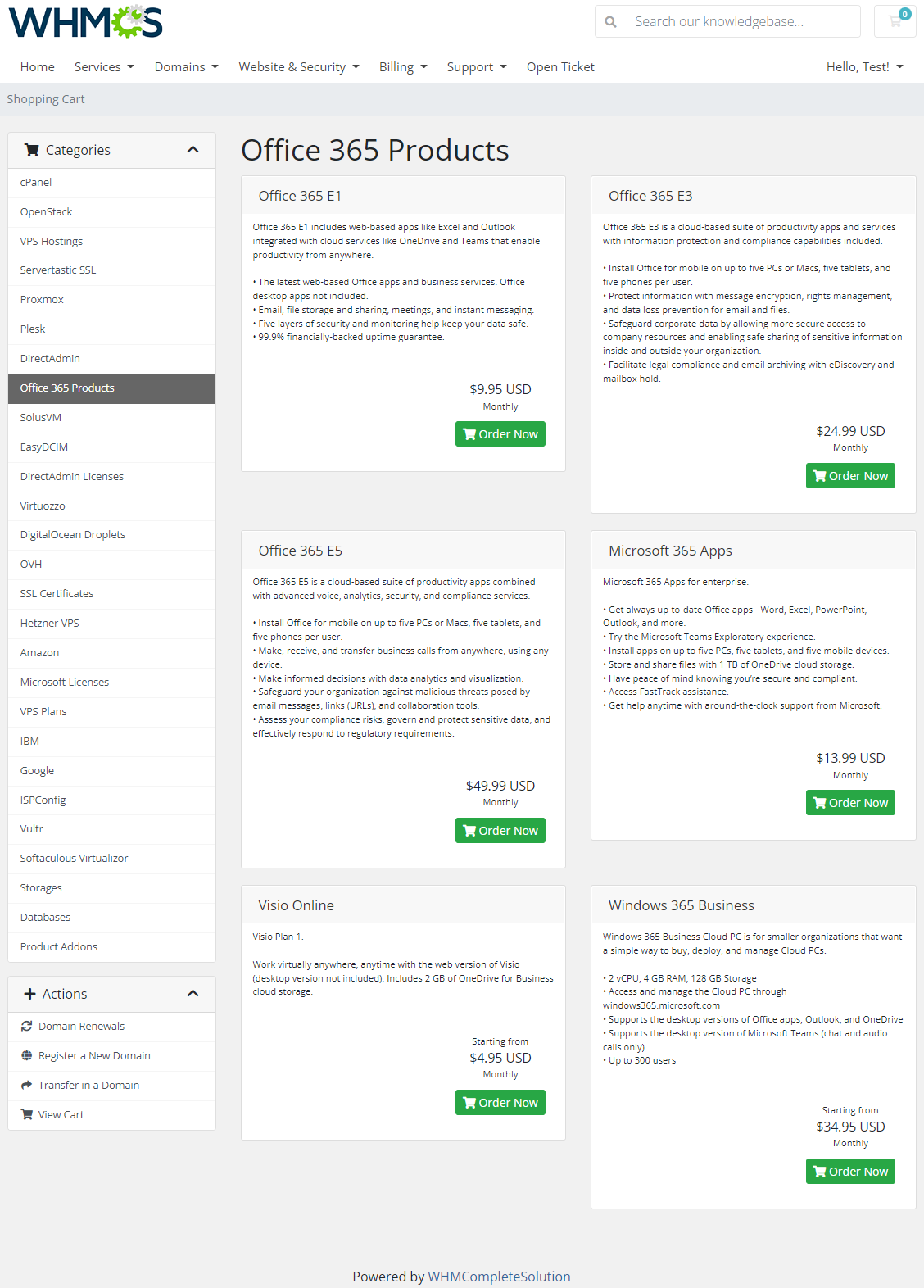Open the Domains dropdown menu
This screenshot has width=924, height=1288.
pyautogui.click(x=187, y=67)
